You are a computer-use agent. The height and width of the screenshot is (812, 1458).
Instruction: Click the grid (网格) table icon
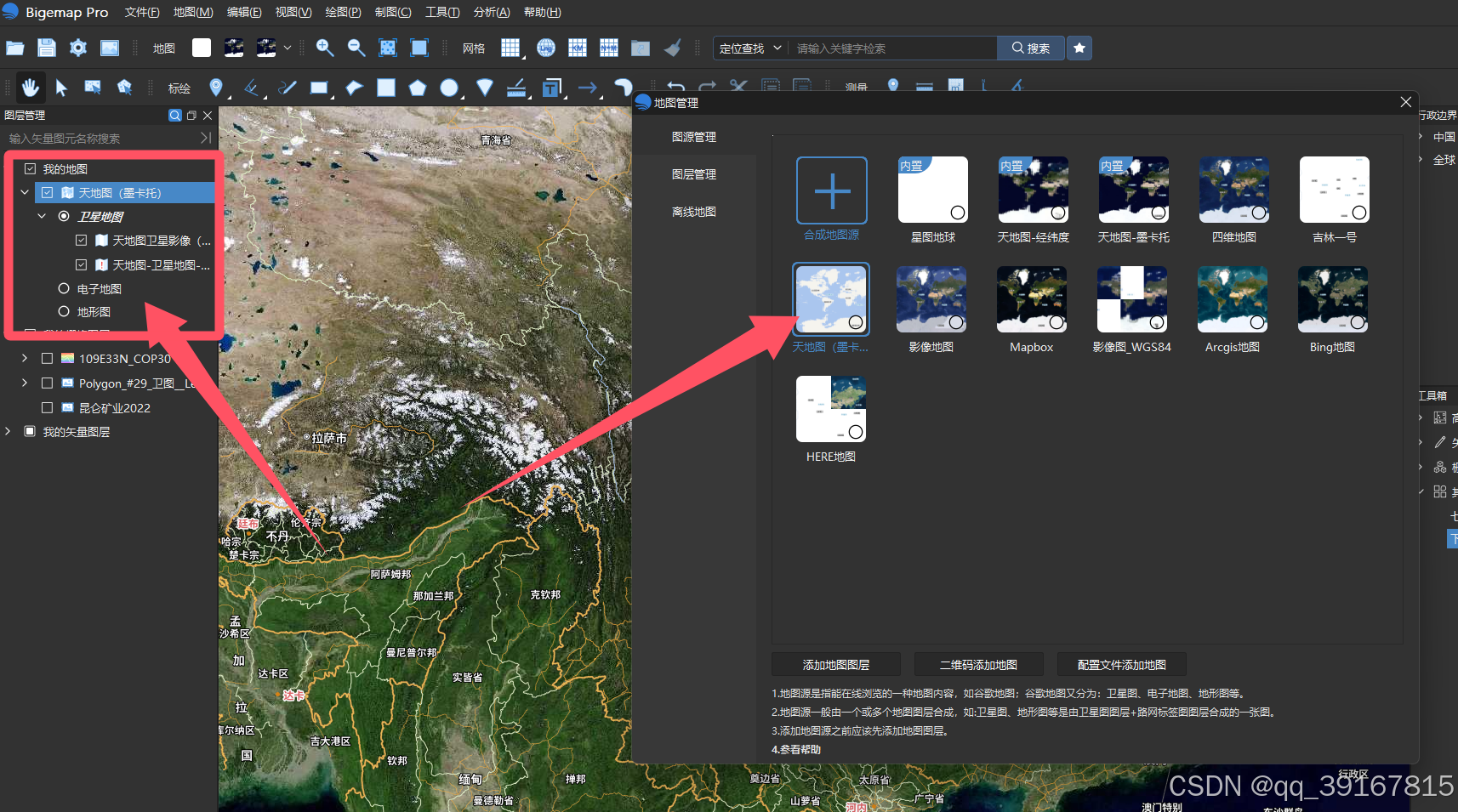[510, 48]
